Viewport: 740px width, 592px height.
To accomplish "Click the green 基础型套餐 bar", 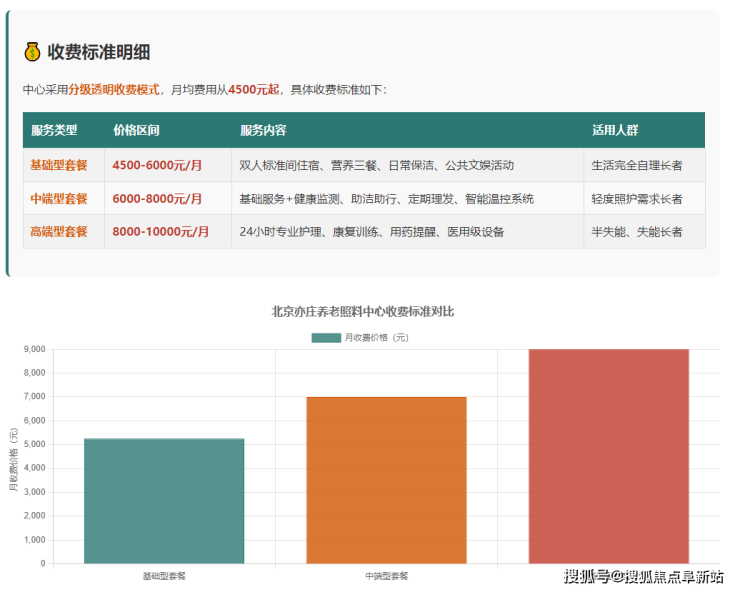I will pyautogui.click(x=164, y=500).
